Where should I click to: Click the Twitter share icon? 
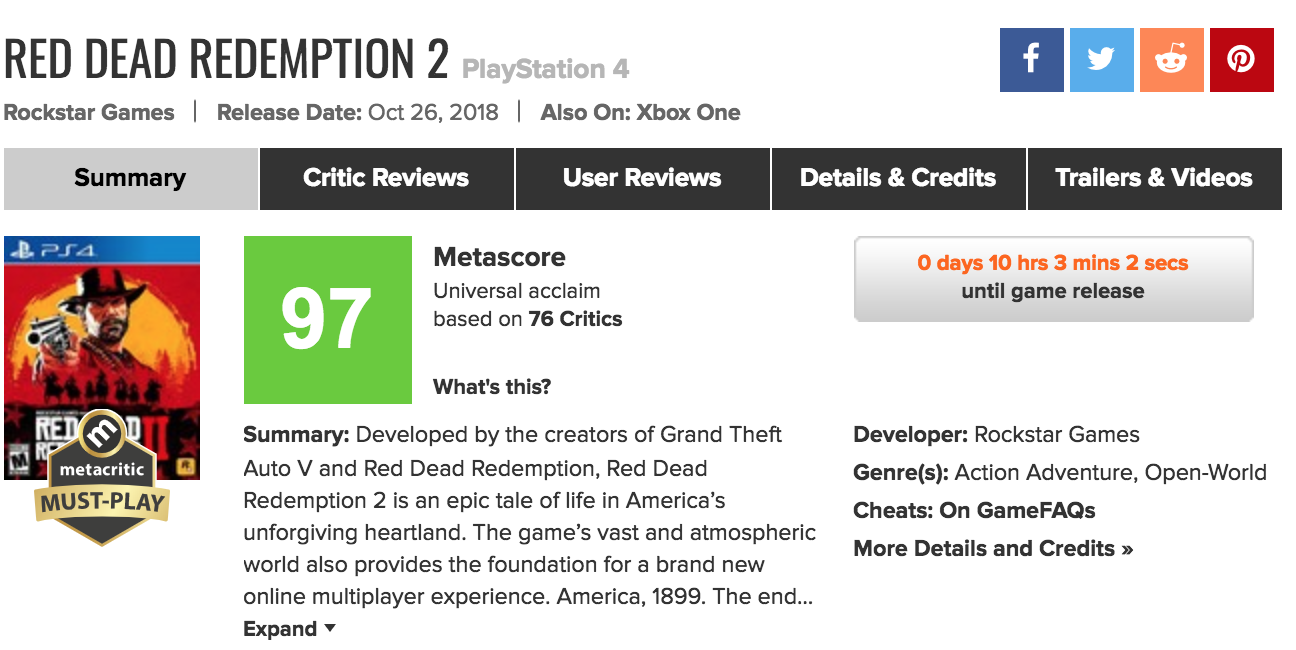pyautogui.click(x=1101, y=60)
